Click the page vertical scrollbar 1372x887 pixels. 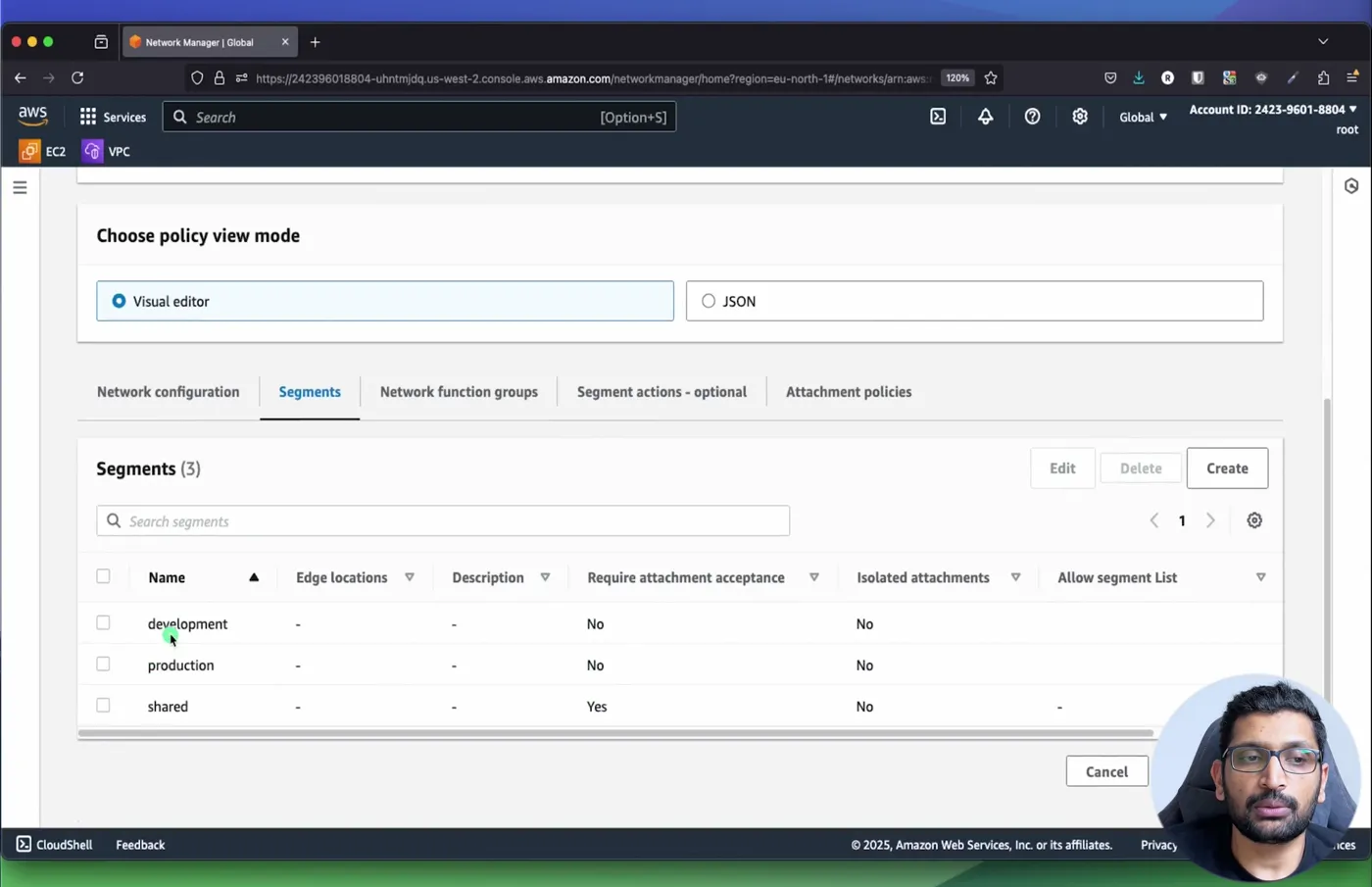pyautogui.click(x=1328, y=549)
